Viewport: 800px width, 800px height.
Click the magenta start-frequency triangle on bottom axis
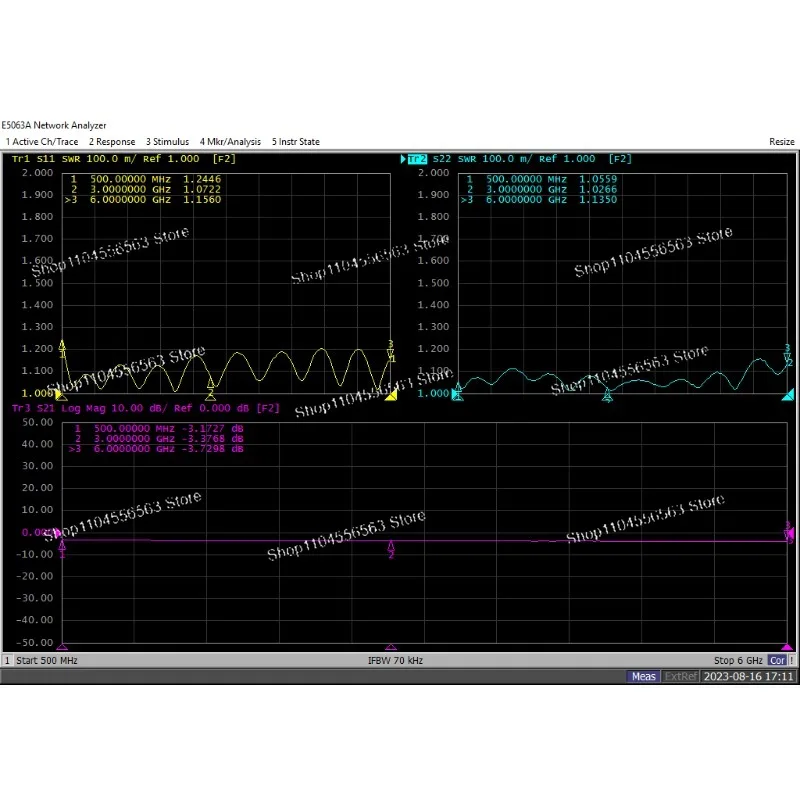(x=62, y=647)
